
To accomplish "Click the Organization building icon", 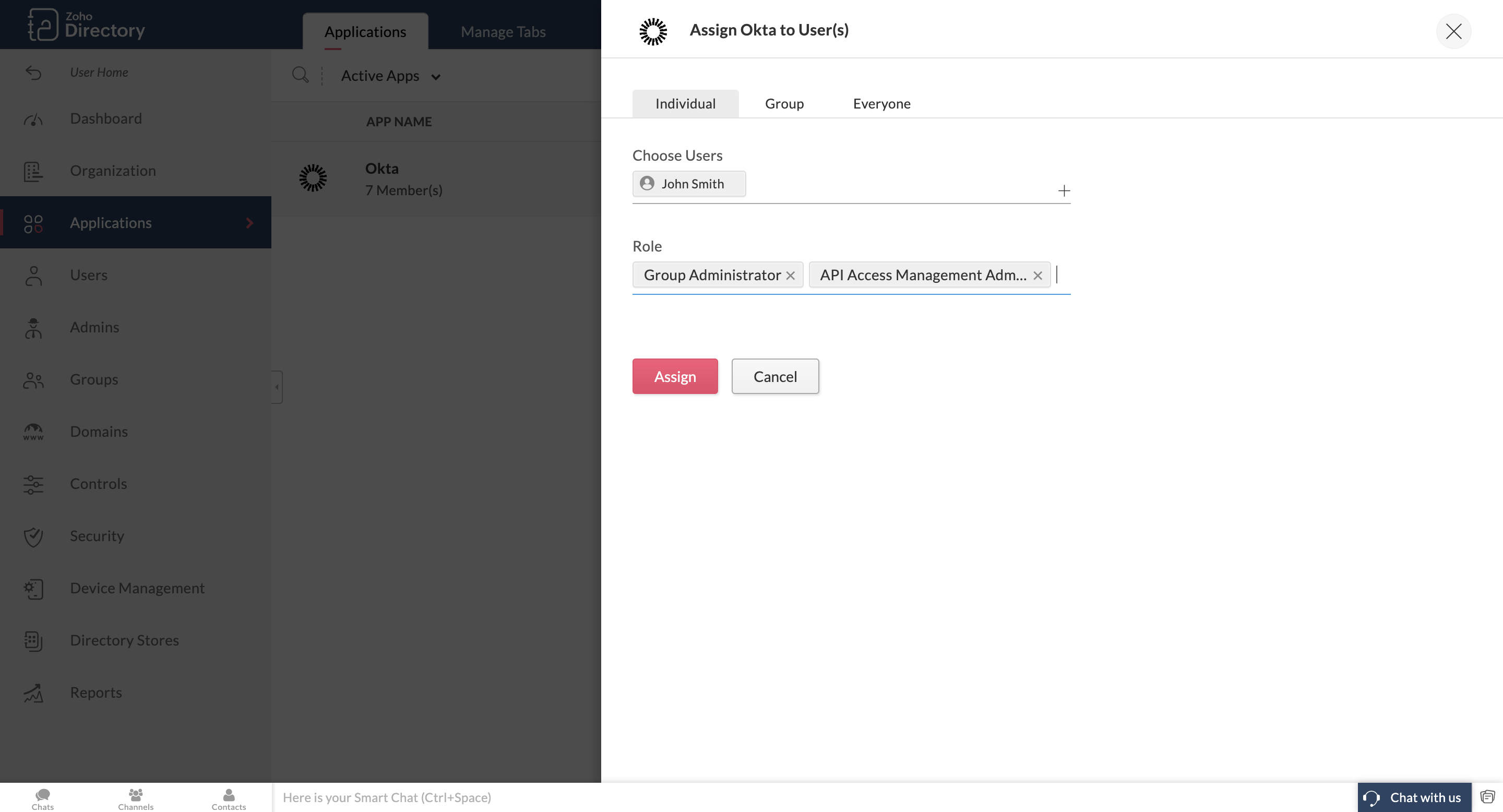I will tap(33, 171).
